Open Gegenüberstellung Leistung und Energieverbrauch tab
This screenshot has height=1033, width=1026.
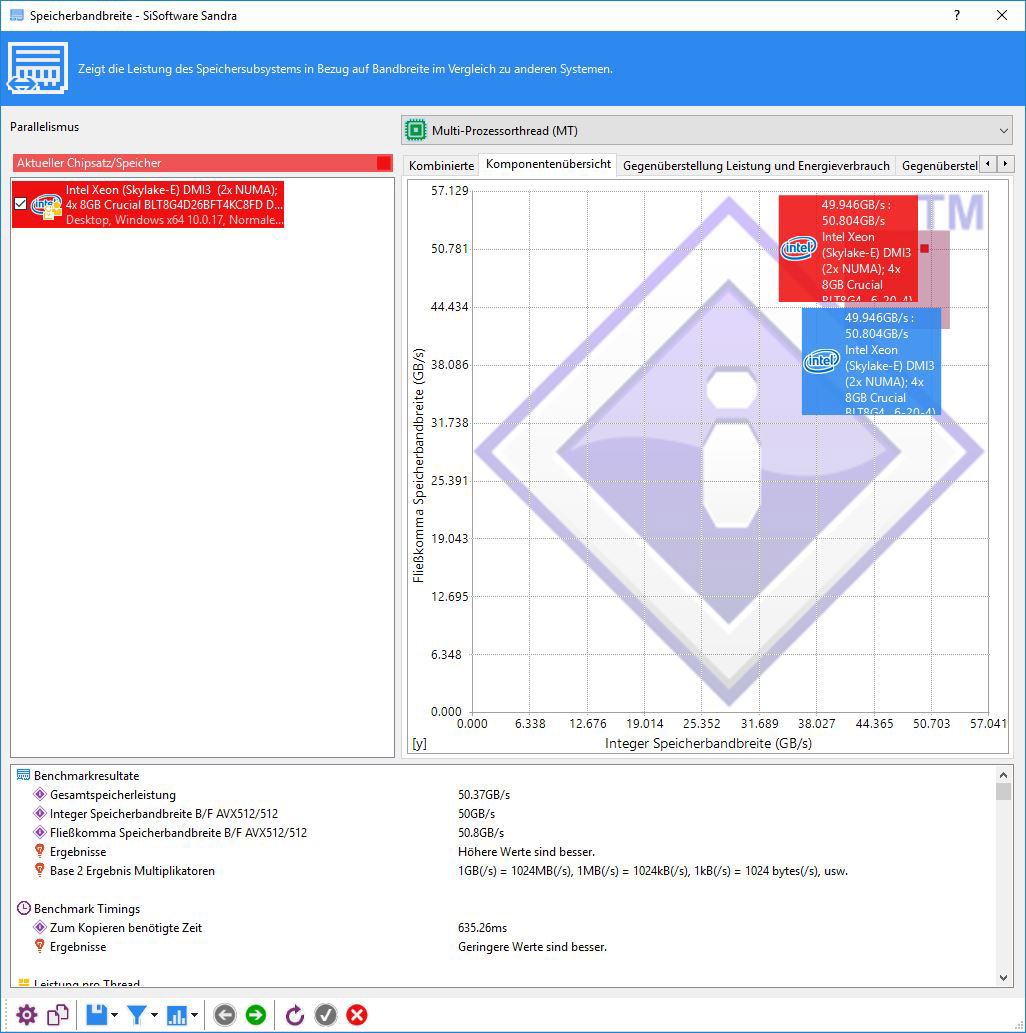756,165
